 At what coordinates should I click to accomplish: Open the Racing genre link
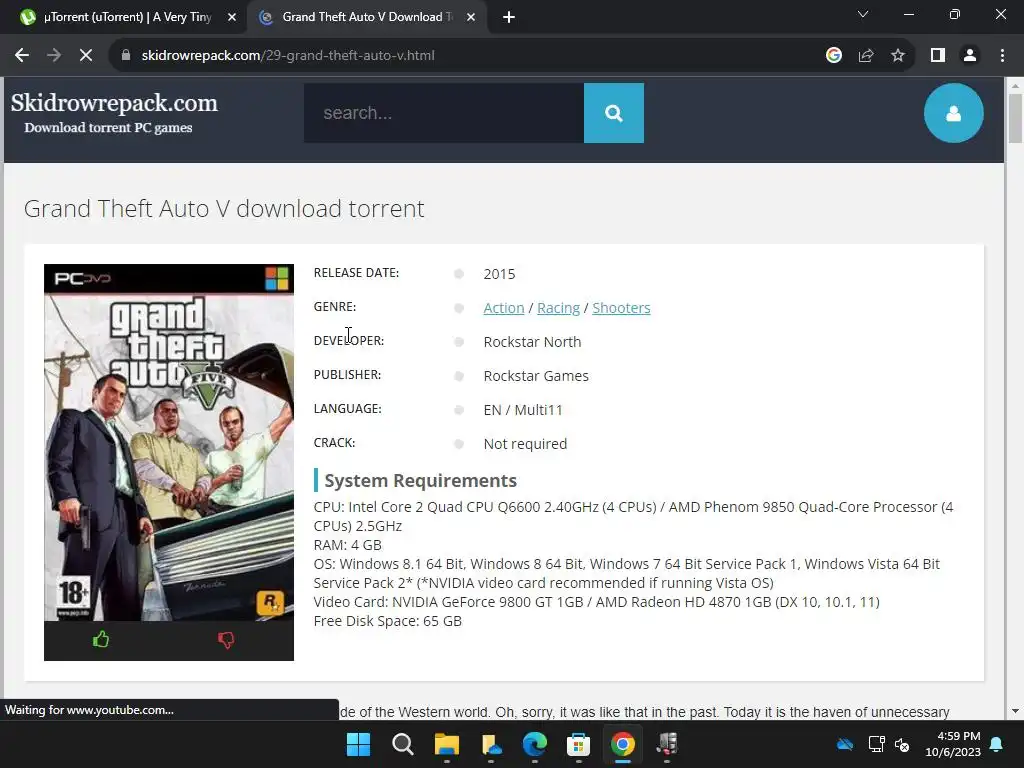coord(558,308)
